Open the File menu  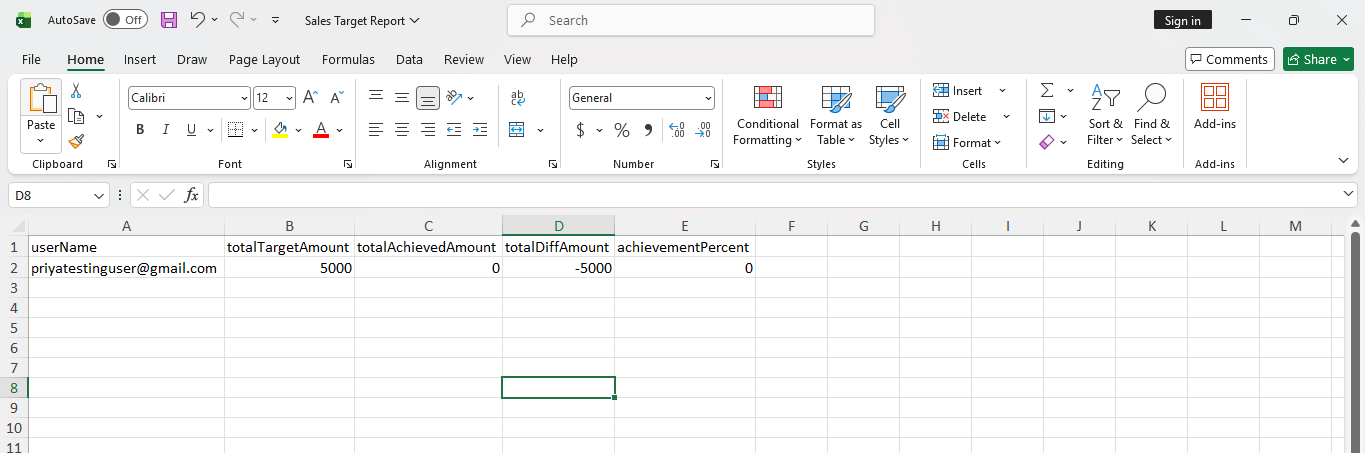point(31,59)
